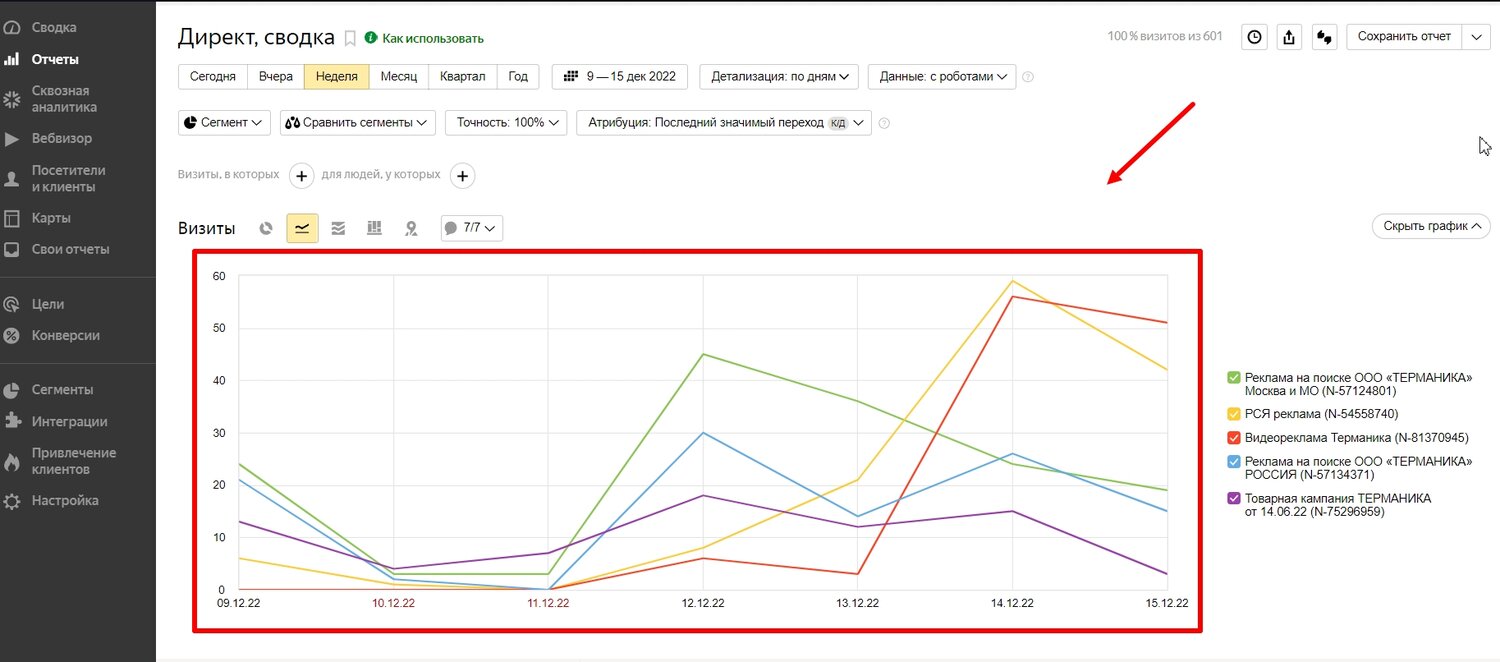Image resolution: width=1500 pixels, height=662 pixels.
Task: Click the Привлечение клиентов flame icon
Action: pos(12,462)
